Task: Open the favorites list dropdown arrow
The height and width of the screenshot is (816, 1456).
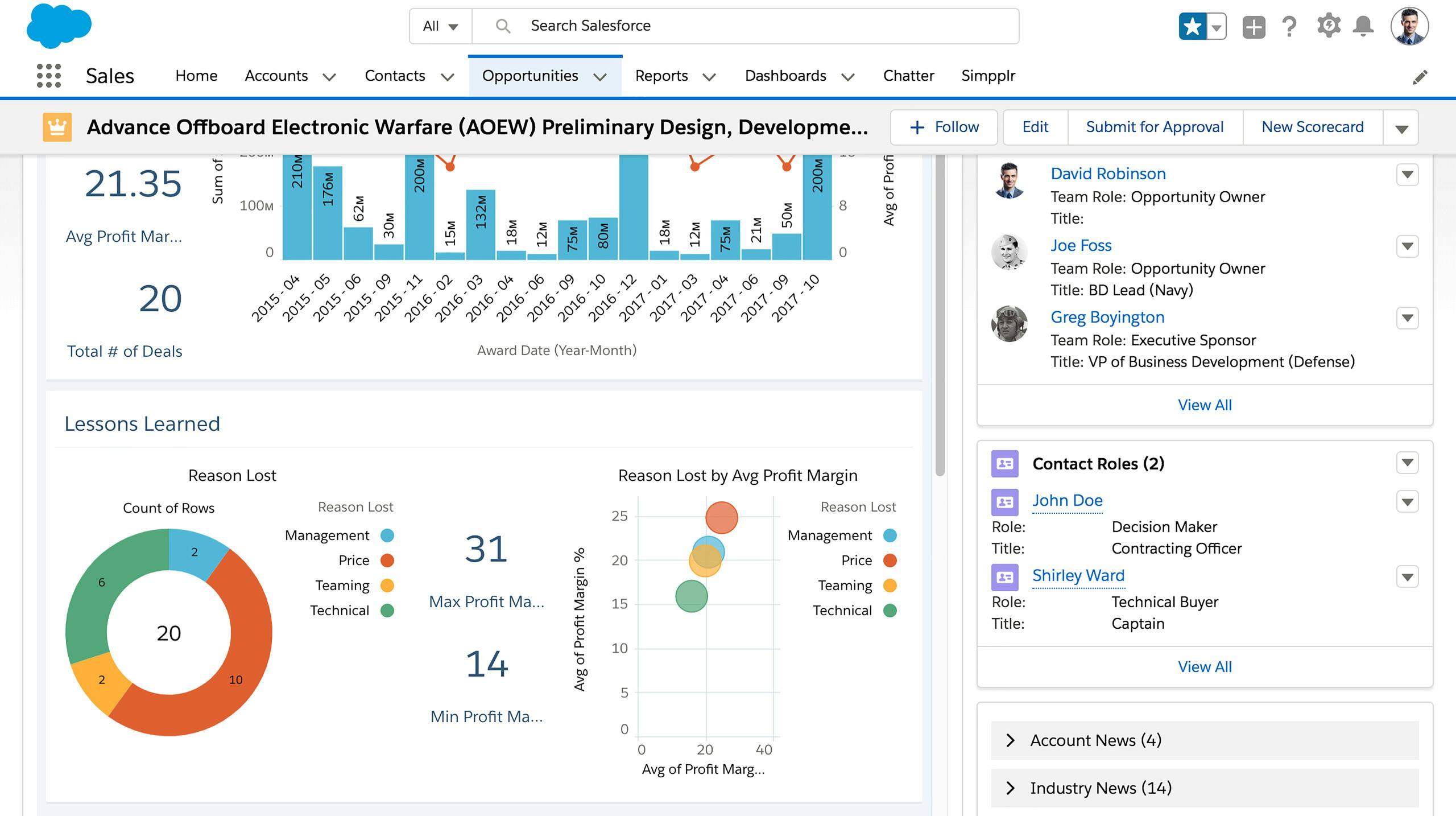Action: (x=1216, y=26)
